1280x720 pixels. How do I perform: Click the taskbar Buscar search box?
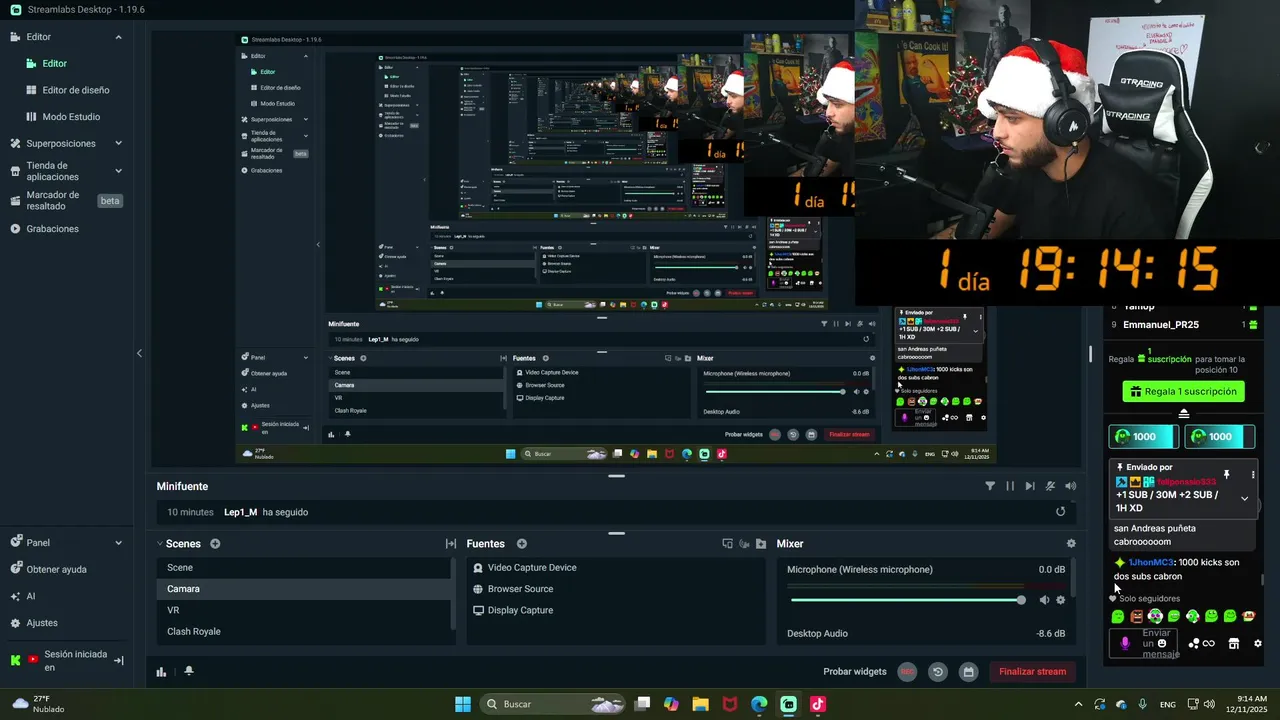[553, 704]
